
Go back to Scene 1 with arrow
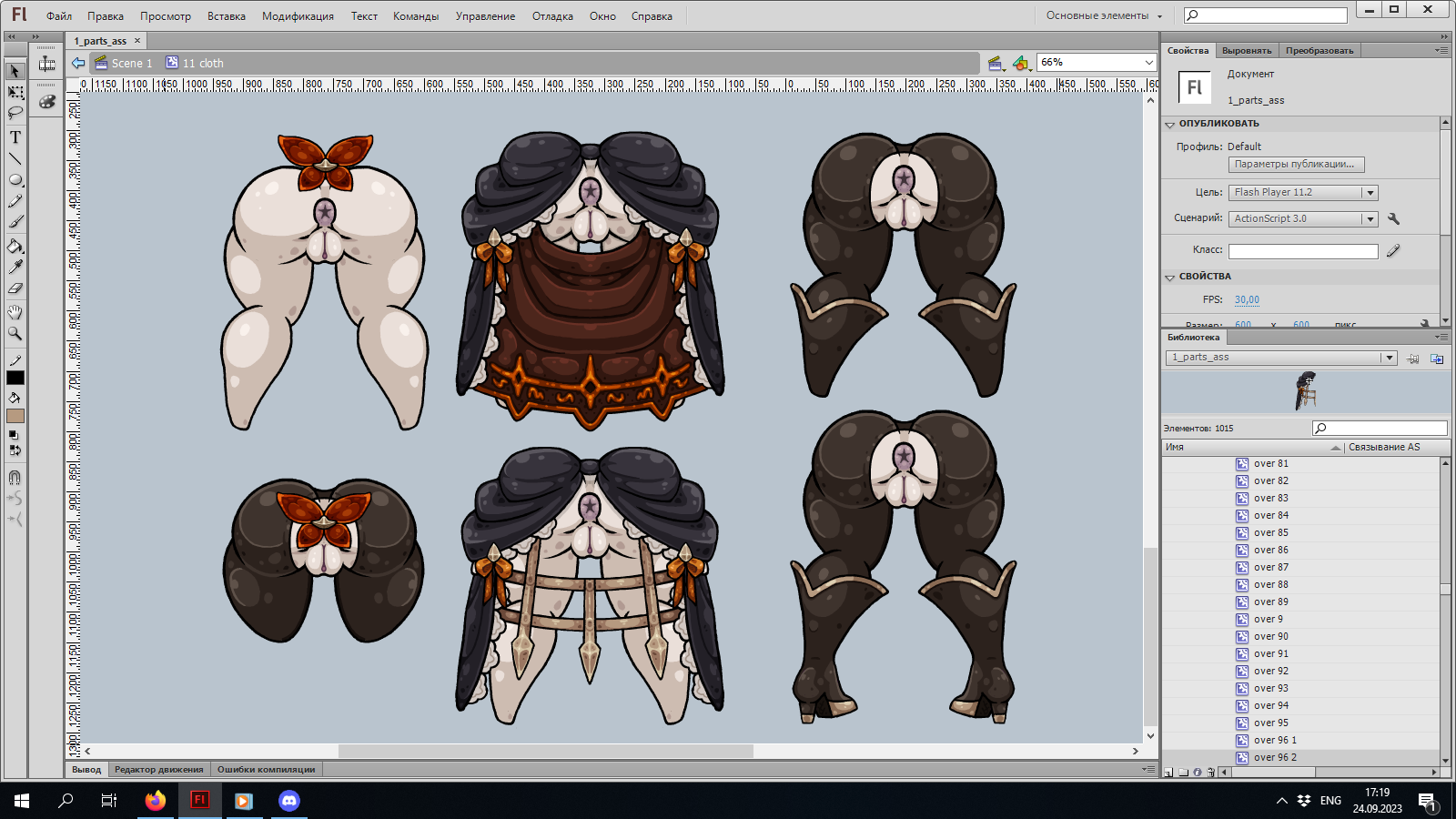click(x=78, y=63)
